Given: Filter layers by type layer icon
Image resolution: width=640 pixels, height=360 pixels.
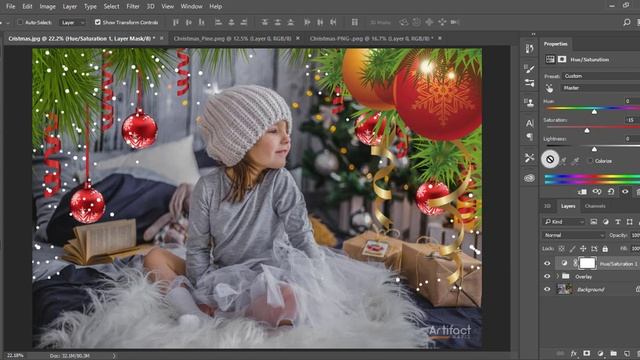Looking at the screenshot, I should coord(618,222).
